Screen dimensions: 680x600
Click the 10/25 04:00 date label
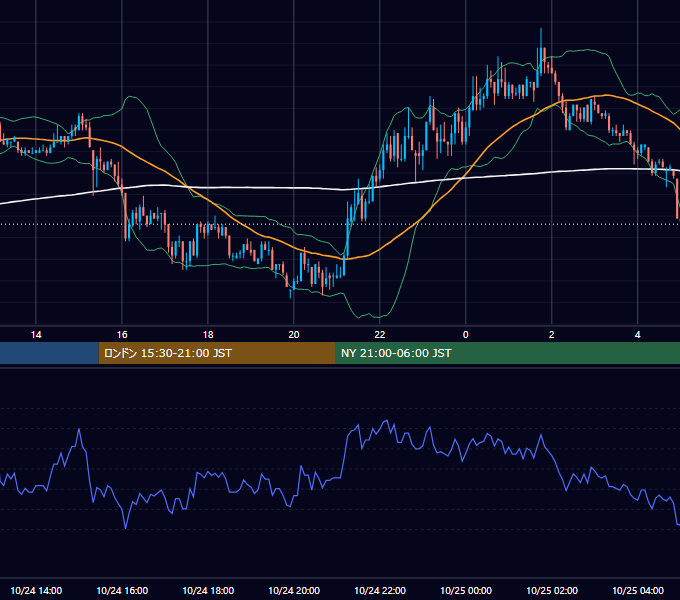pos(637,590)
